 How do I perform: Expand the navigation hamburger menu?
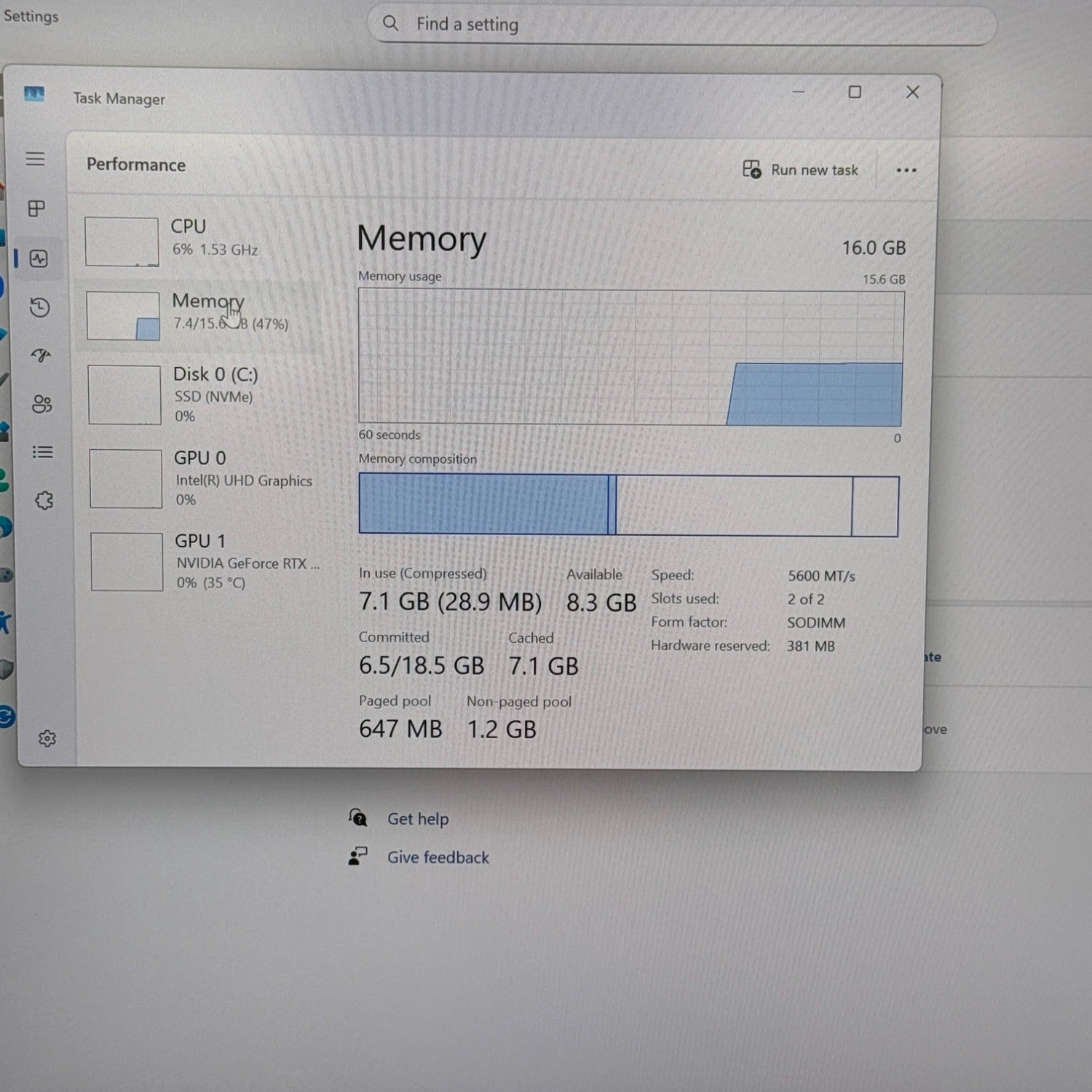point(35,159)
